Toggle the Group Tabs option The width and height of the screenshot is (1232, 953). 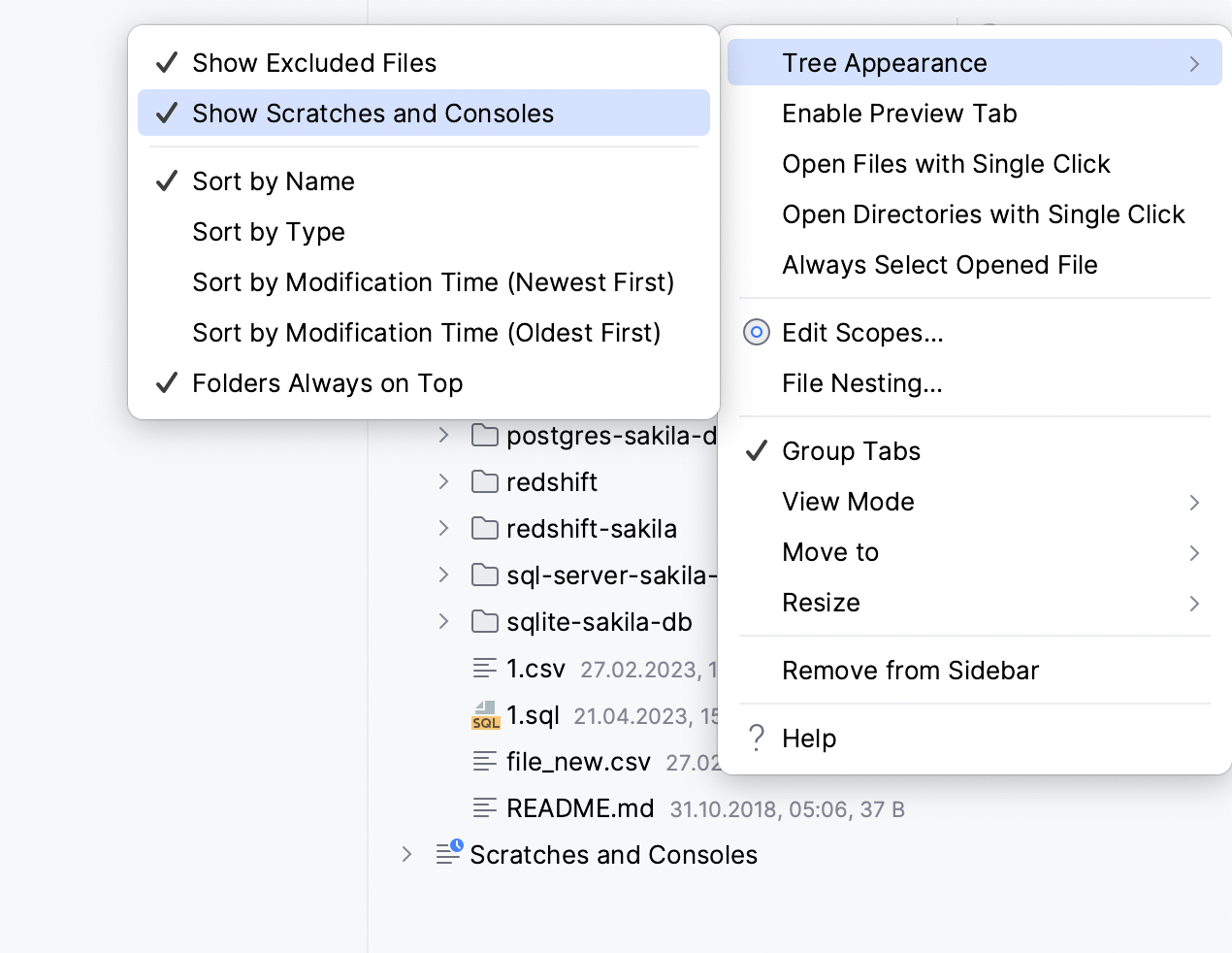851,451
